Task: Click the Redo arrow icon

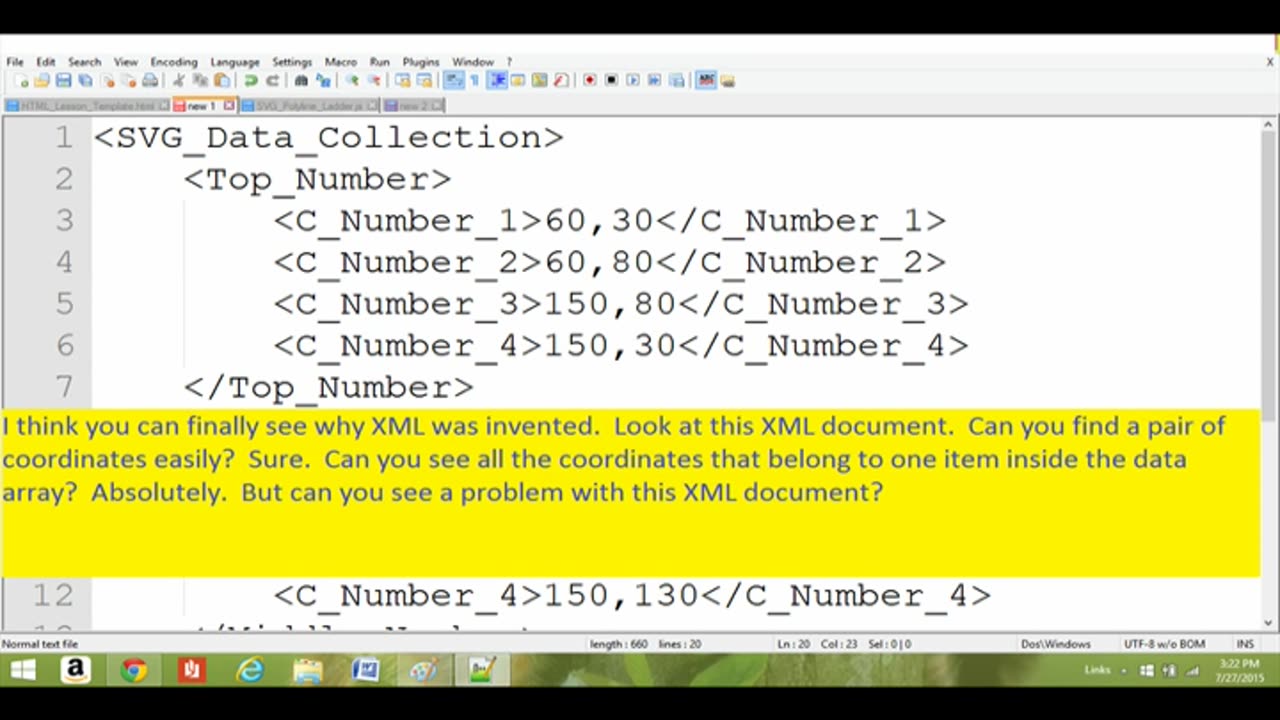Action: [x=272, y=81]
